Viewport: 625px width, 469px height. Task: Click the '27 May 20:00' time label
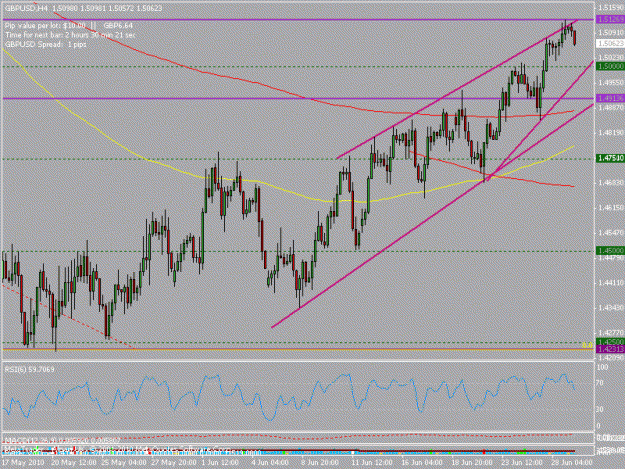pyautogui.click(x=173, y=463)
